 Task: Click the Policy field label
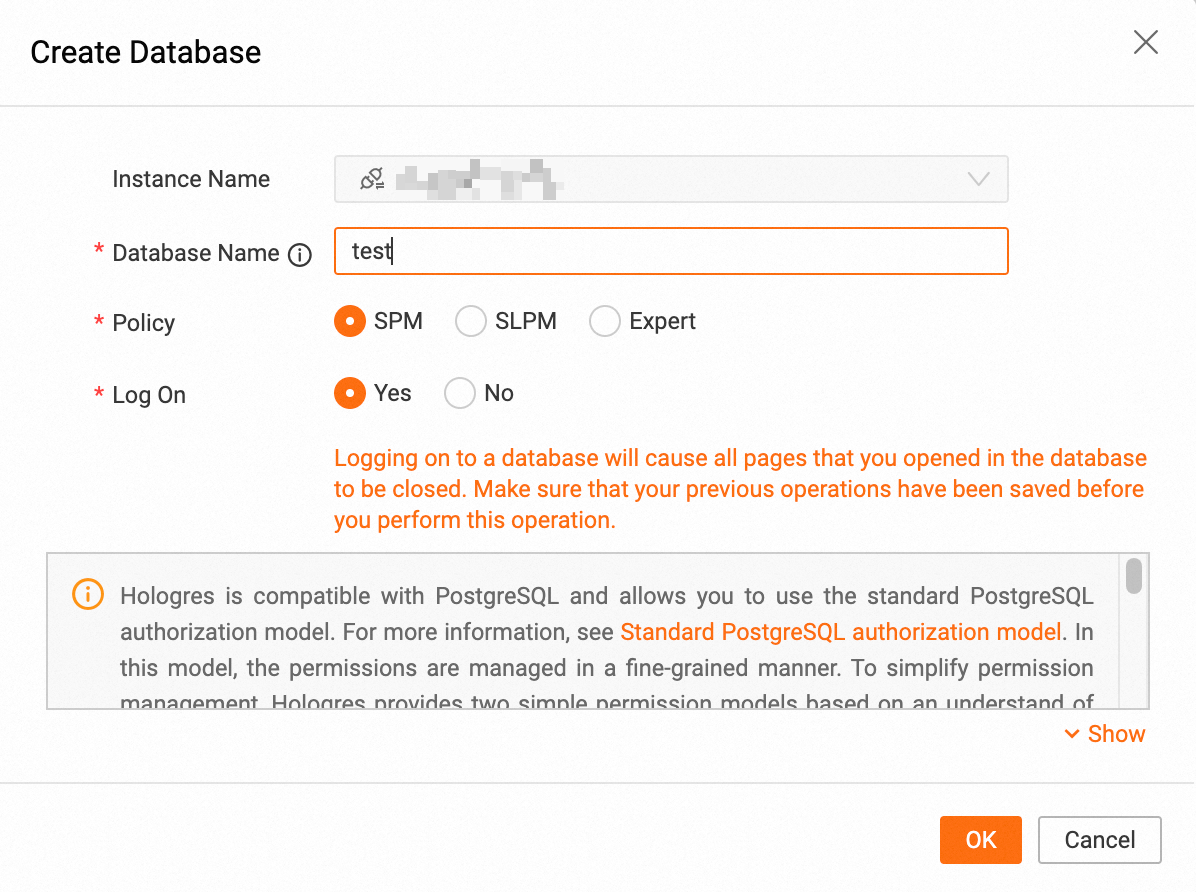point(143,323)
